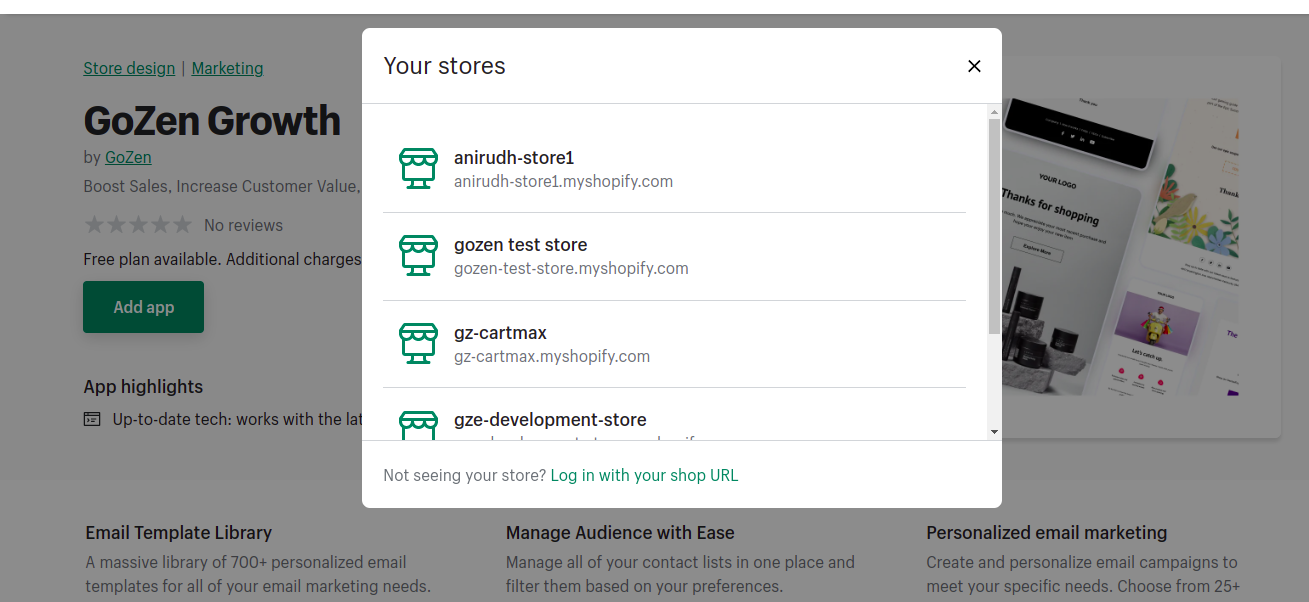
Task: Select the gozen test store name
Action: point(521,245)
